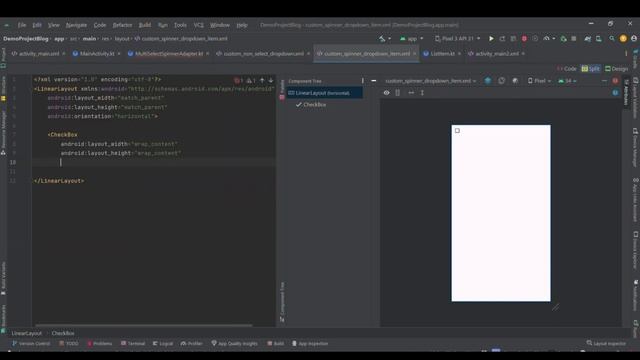Open the Tools menu
This screenshot has height=360, width=640.
click(x=180, y=25)
